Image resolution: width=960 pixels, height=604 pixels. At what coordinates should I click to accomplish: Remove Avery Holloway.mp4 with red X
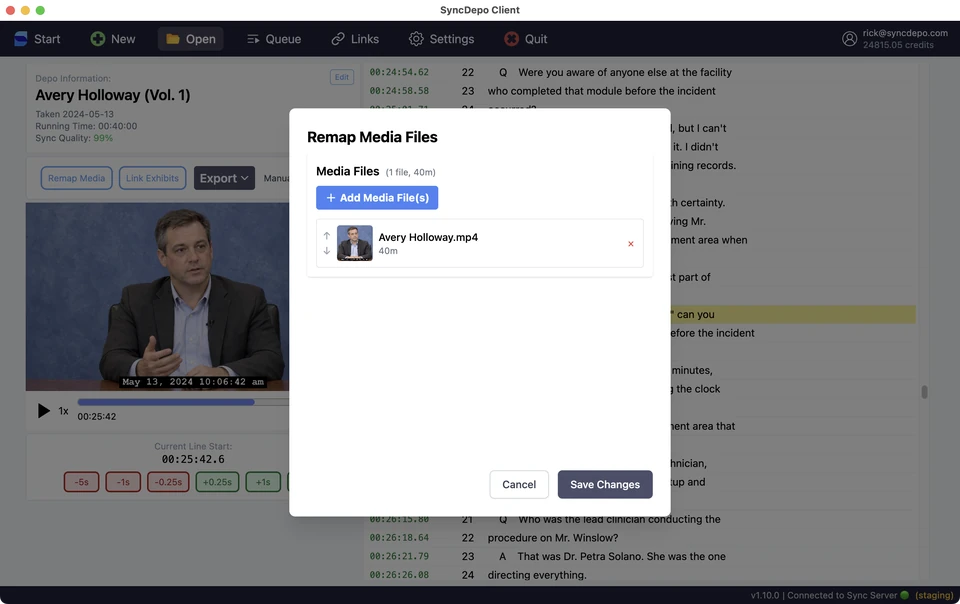(631, 244)
